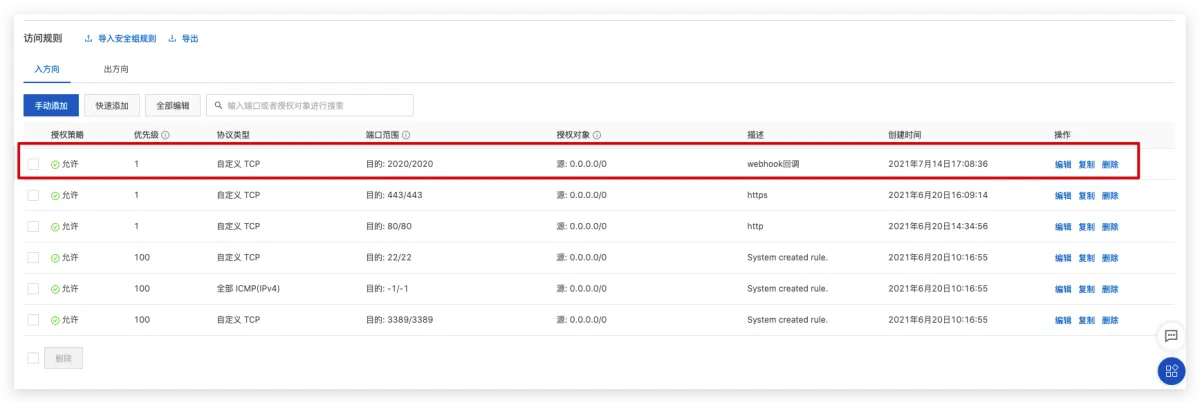The width and height of the screenshot is (1200, 403).
Task: Click 编辑 for the 80/80 http rule
Action: point(1062,227)
